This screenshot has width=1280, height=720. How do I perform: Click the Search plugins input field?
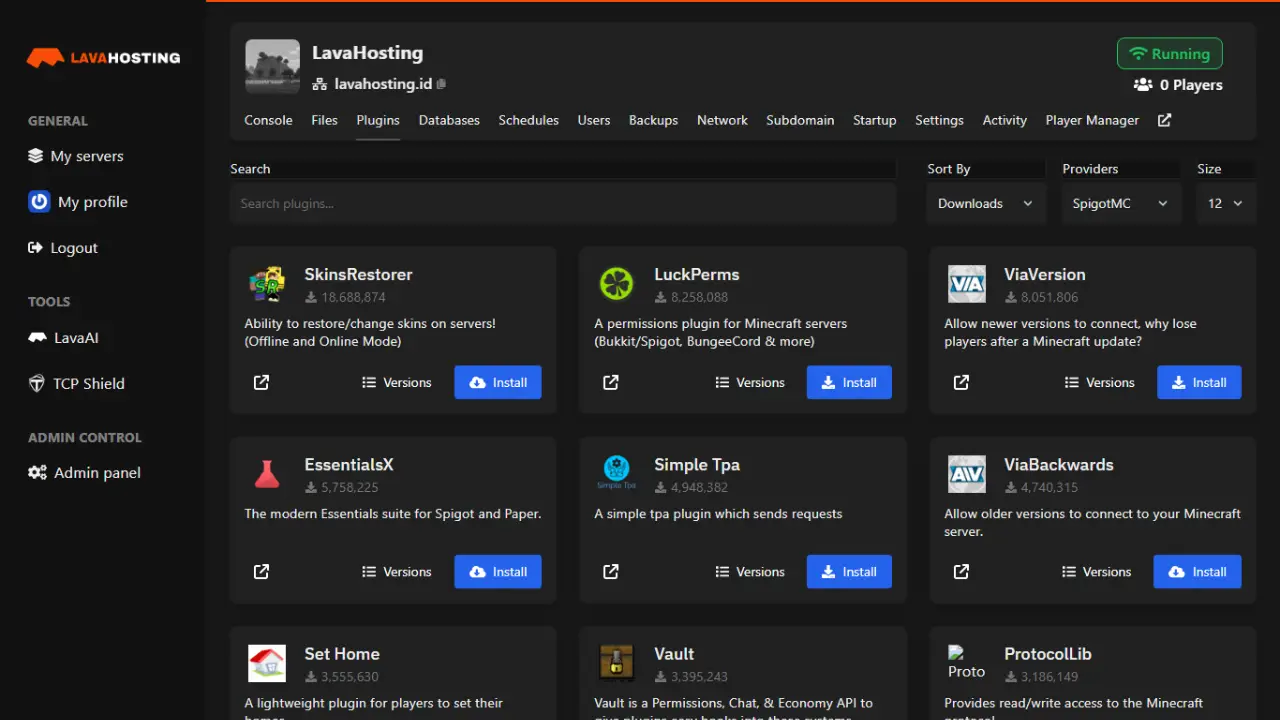point(563,203)
